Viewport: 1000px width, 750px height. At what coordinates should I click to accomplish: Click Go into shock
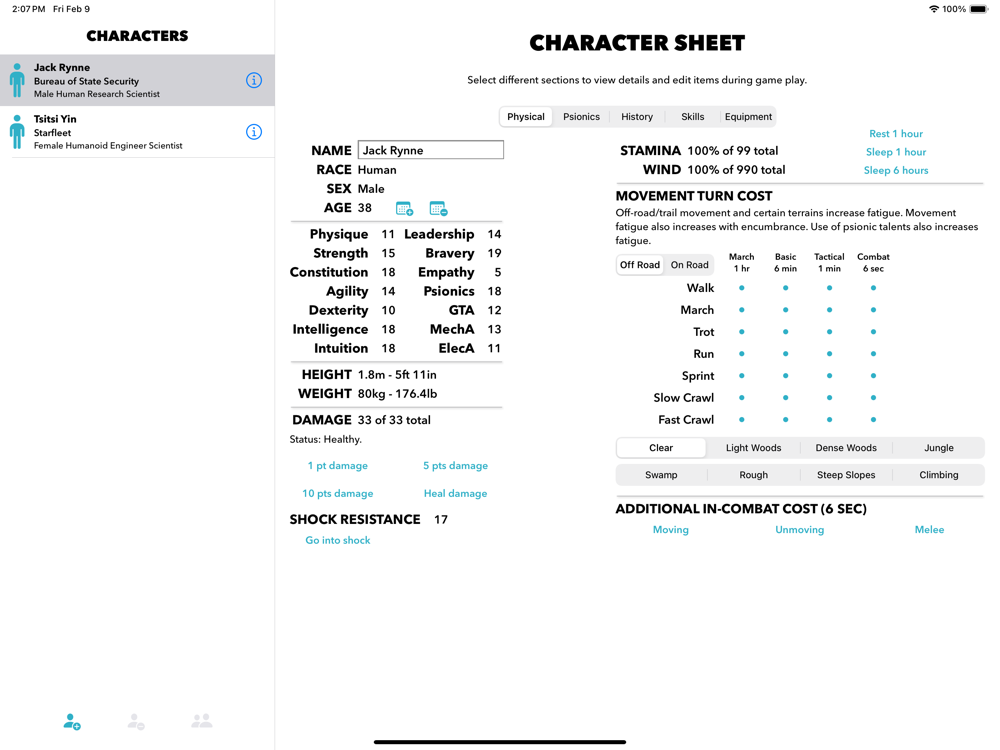tap(337, 540)
